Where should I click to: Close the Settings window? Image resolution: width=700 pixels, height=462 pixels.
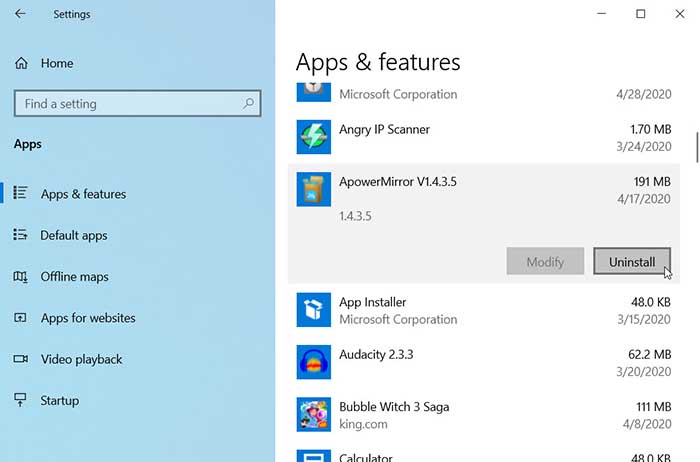click(679, 14)
